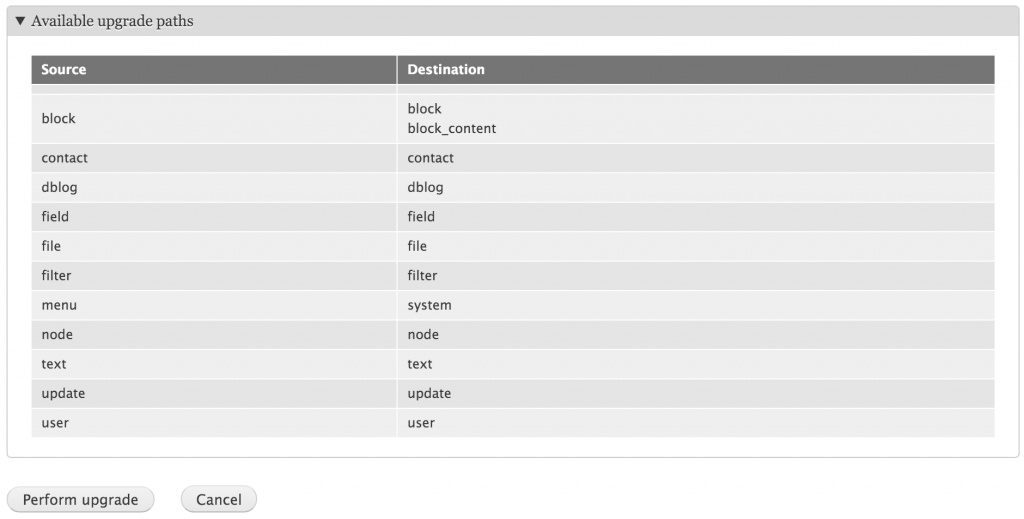Select the block_content destination entry
1024x519 pixels.
(452, 129)
